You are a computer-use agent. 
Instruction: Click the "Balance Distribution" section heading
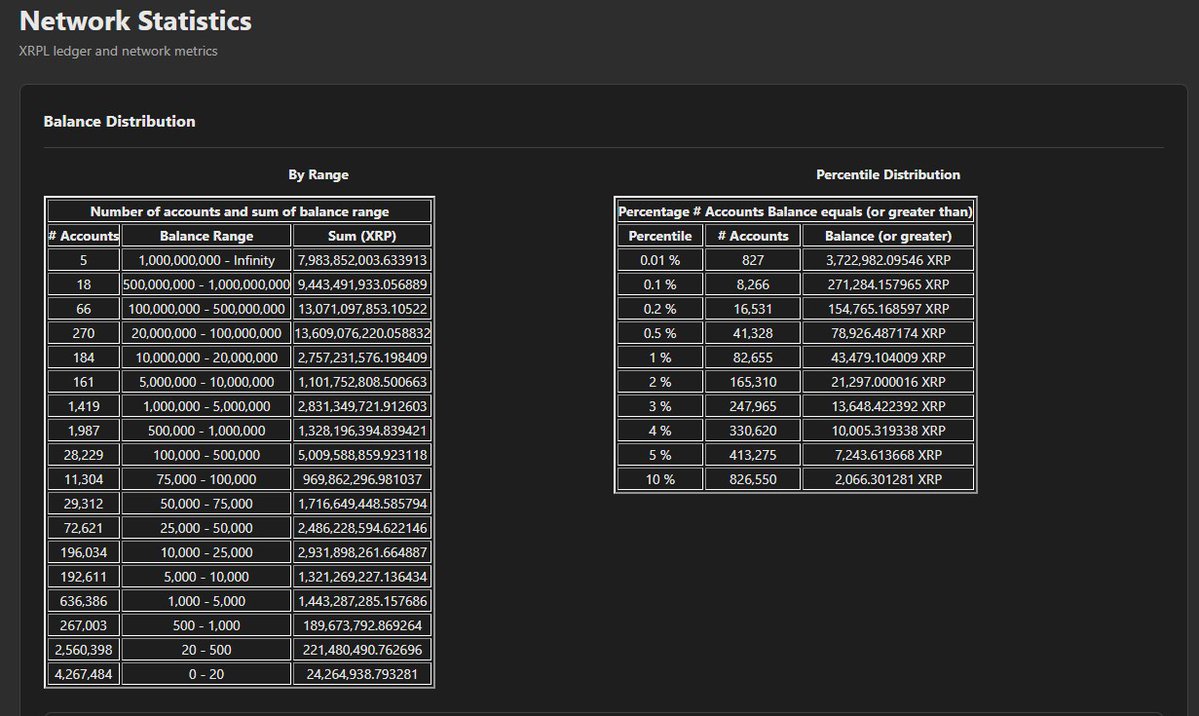click(119, 121)
